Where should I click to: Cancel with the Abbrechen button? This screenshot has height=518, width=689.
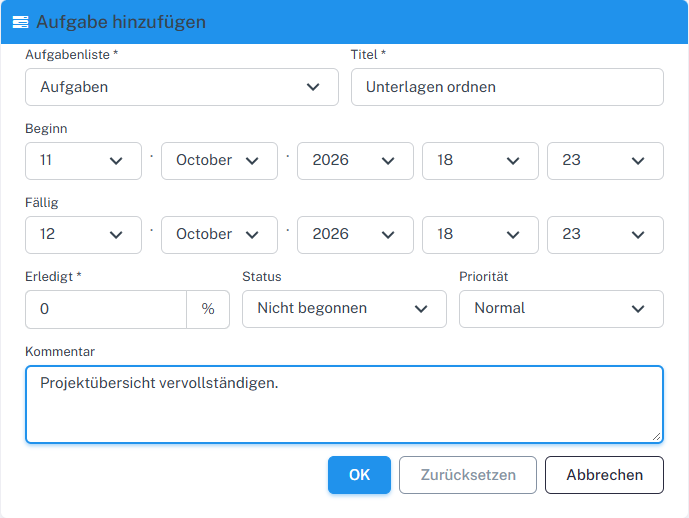point(604,475)
